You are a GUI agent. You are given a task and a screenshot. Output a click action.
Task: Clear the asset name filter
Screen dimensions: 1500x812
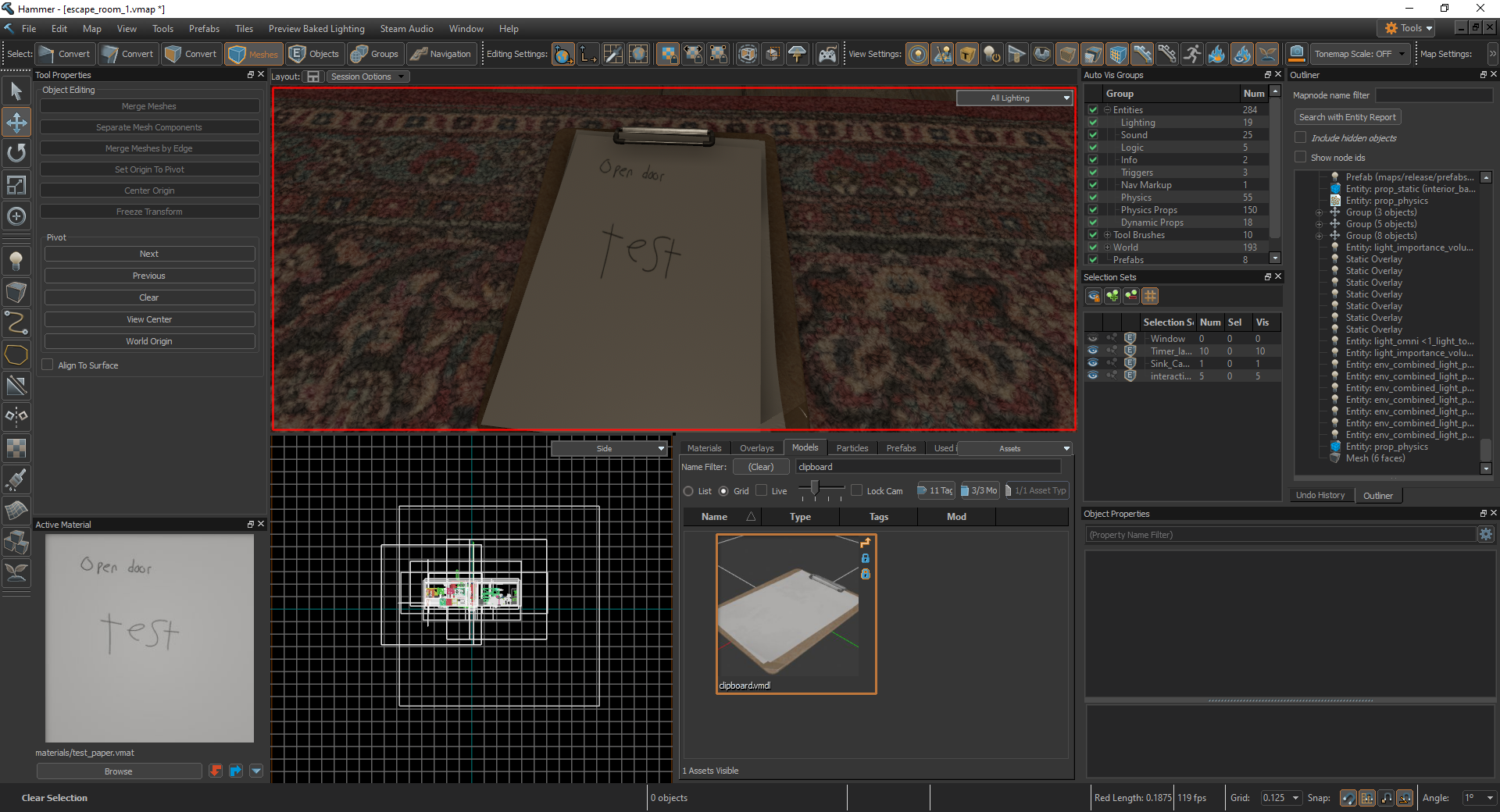[760, 467]
